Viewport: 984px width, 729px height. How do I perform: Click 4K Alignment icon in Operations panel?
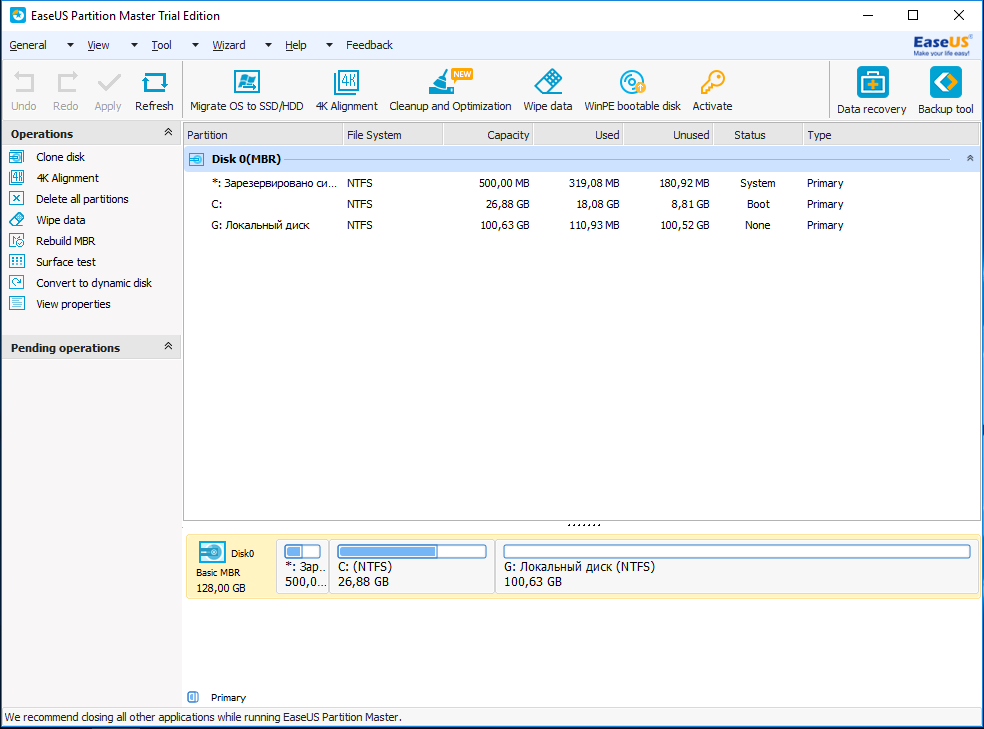tap(17, 178)
